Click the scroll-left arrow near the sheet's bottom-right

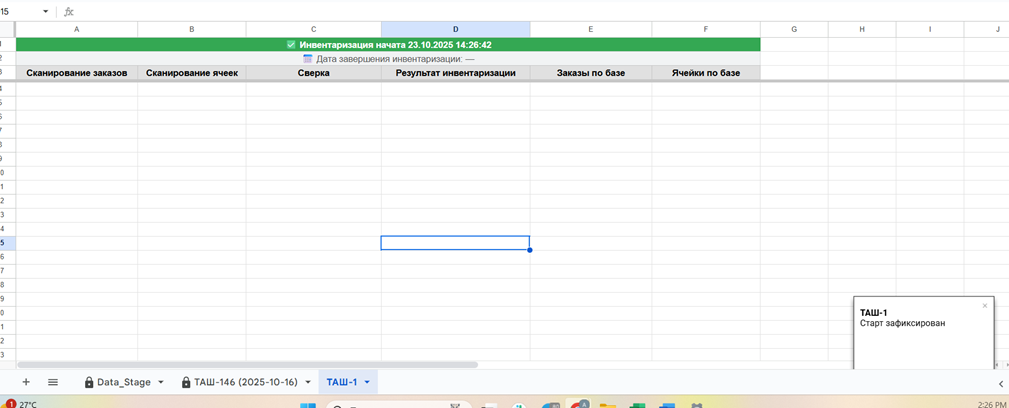click(996, 365)
